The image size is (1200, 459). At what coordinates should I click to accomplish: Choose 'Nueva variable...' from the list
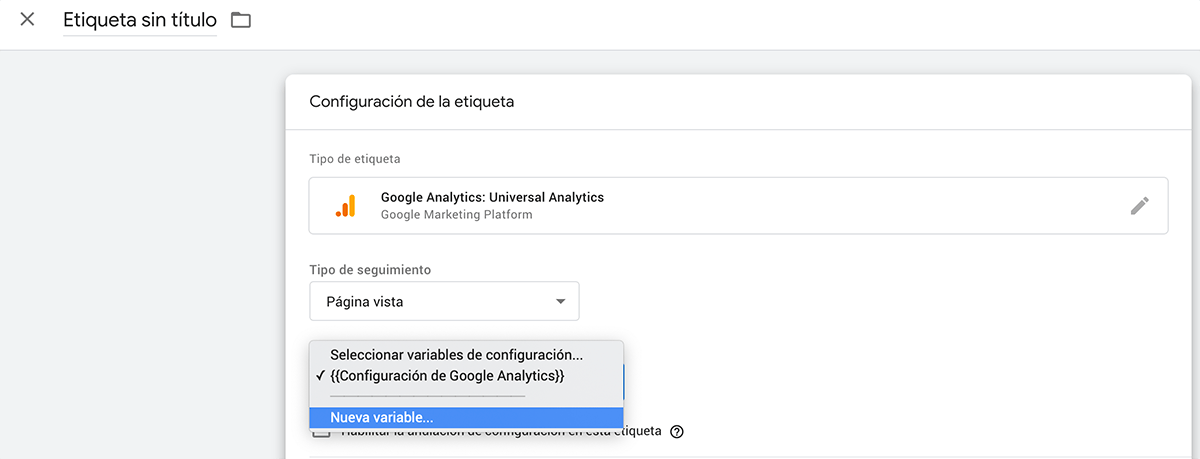click(467, 418)
